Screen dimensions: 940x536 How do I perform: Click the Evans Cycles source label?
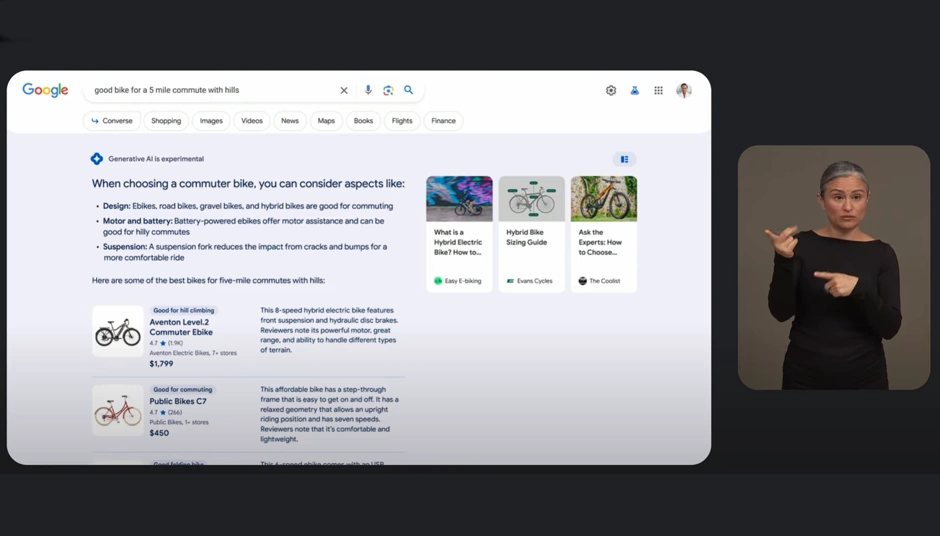[x=535, y=281]
